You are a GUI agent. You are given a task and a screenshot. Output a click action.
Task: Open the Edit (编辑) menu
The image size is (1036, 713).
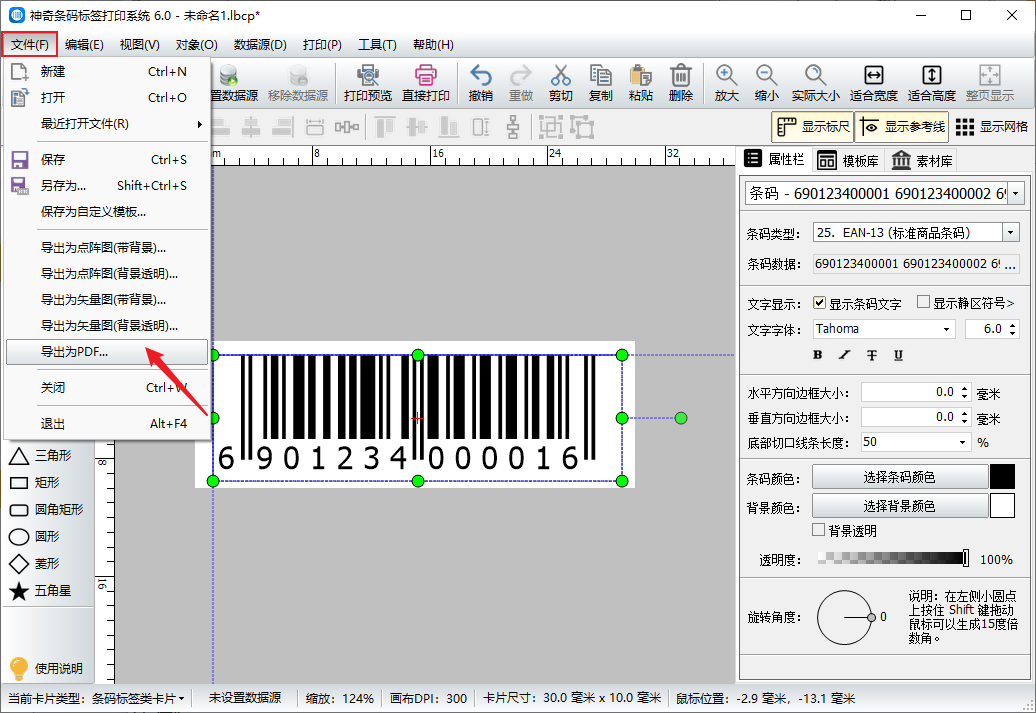(84, 44)
